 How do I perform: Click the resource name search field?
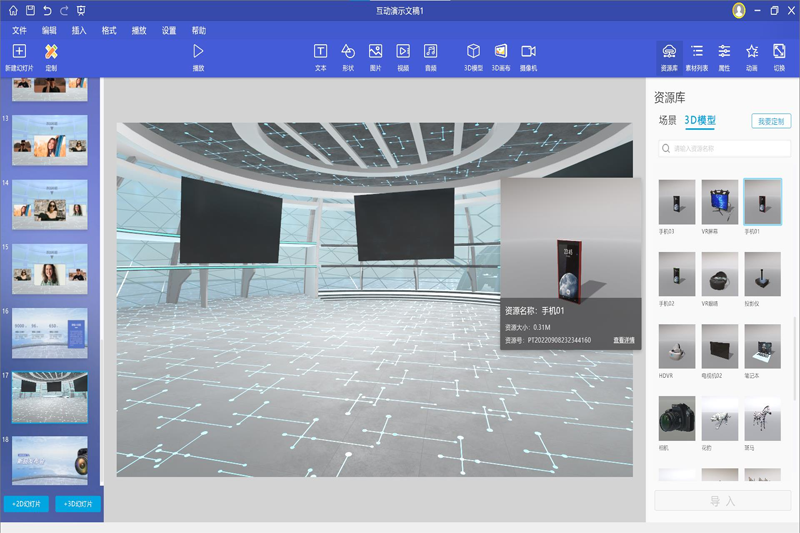(724, 148)
